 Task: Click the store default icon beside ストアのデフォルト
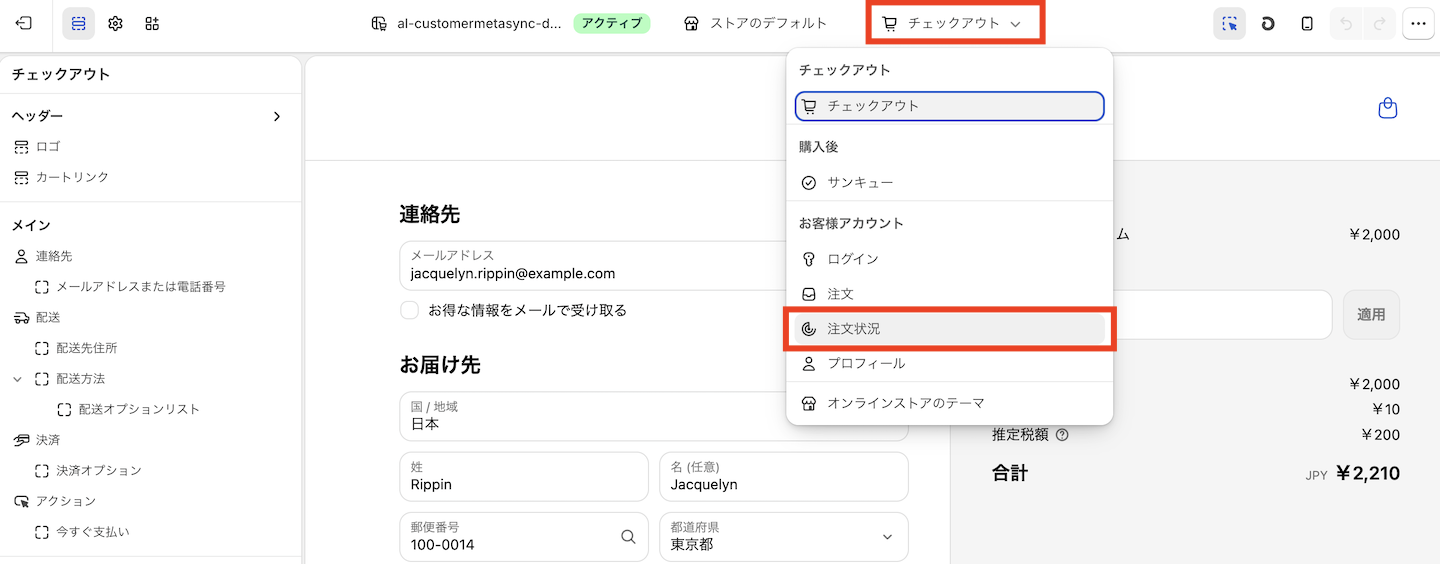point(691,23)
